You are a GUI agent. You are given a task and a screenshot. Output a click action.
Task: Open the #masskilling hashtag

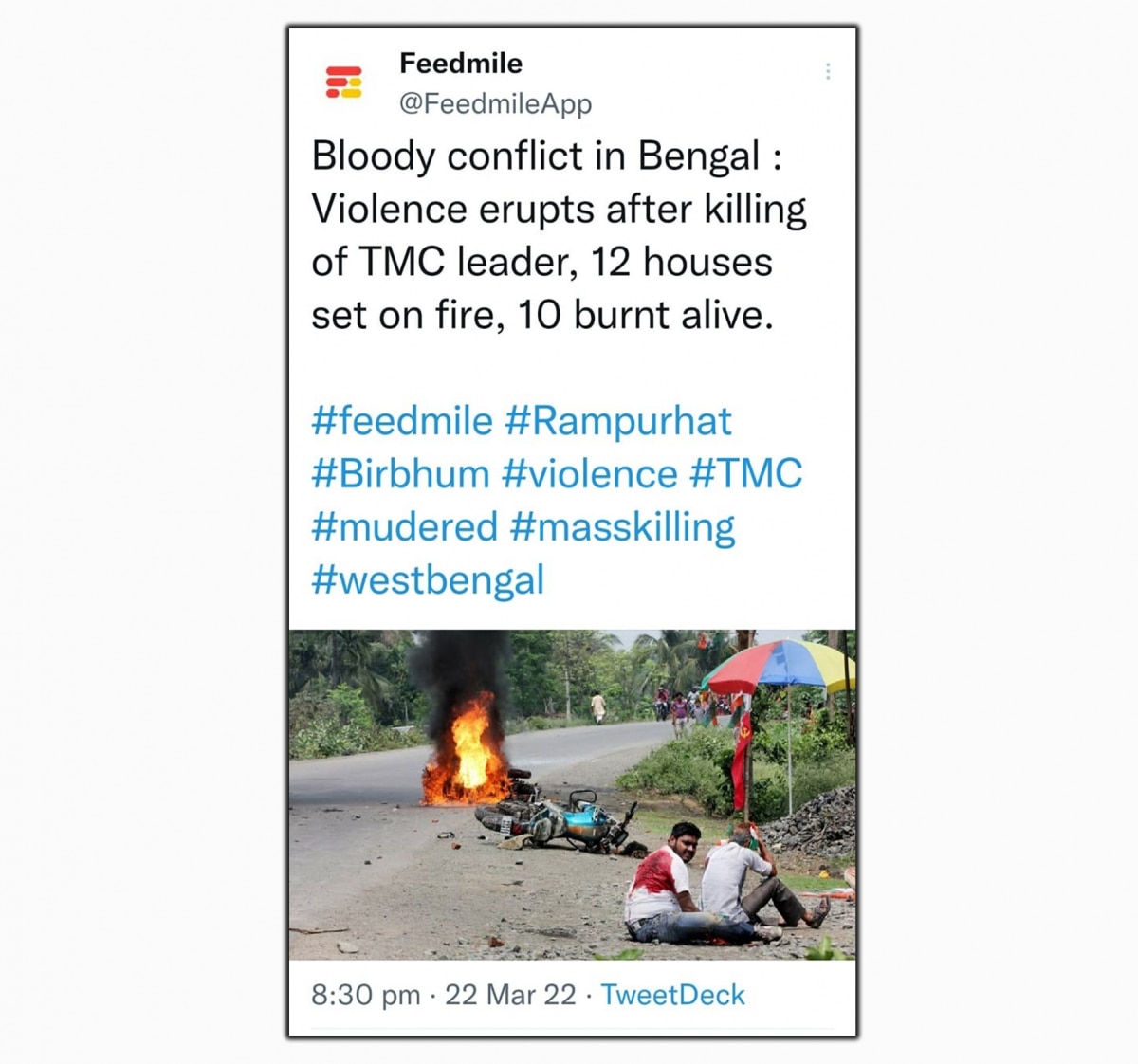(622, 527)
